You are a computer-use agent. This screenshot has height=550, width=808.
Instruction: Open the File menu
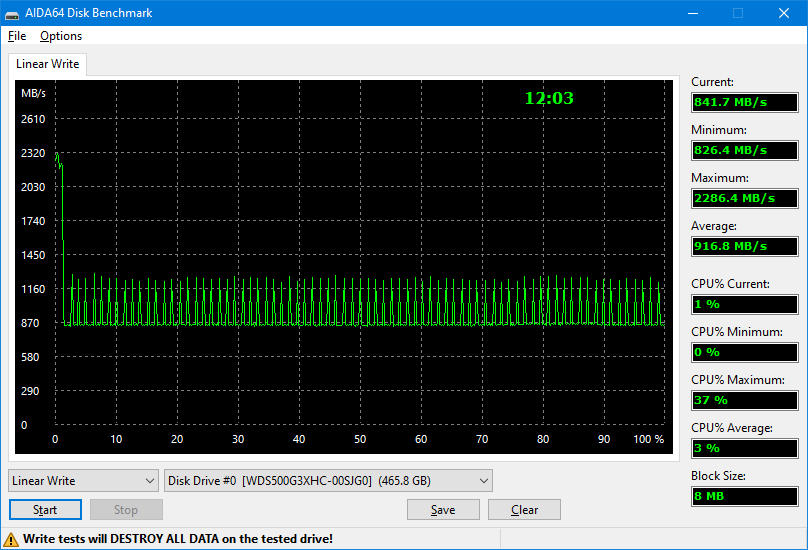click(x=17, y=36)
